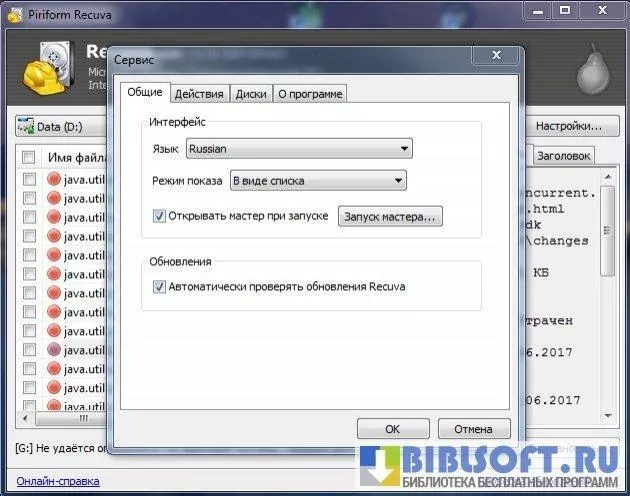Click the purple status icon in the file list
This screenshot has width=630, height=496.
pos(55,350)
